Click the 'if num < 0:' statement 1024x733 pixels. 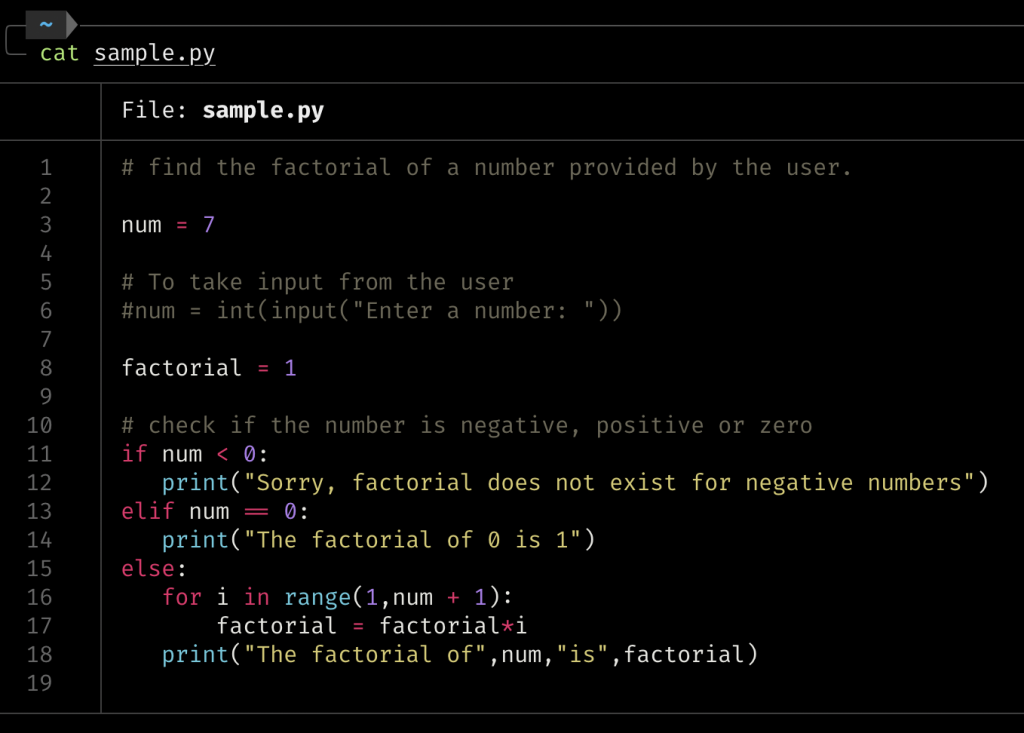195,454
